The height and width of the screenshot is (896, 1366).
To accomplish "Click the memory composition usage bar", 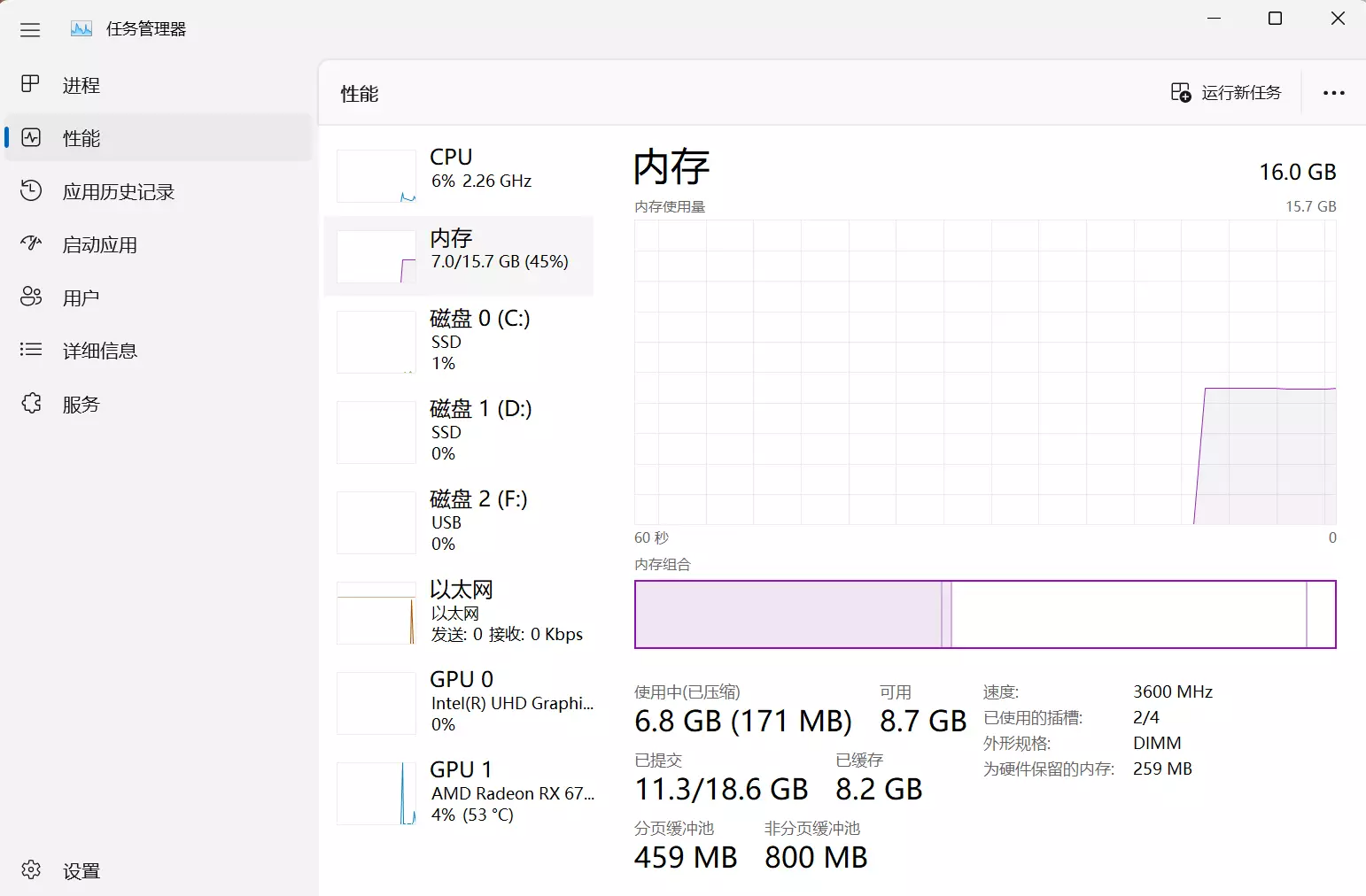I will pos(985,614).
